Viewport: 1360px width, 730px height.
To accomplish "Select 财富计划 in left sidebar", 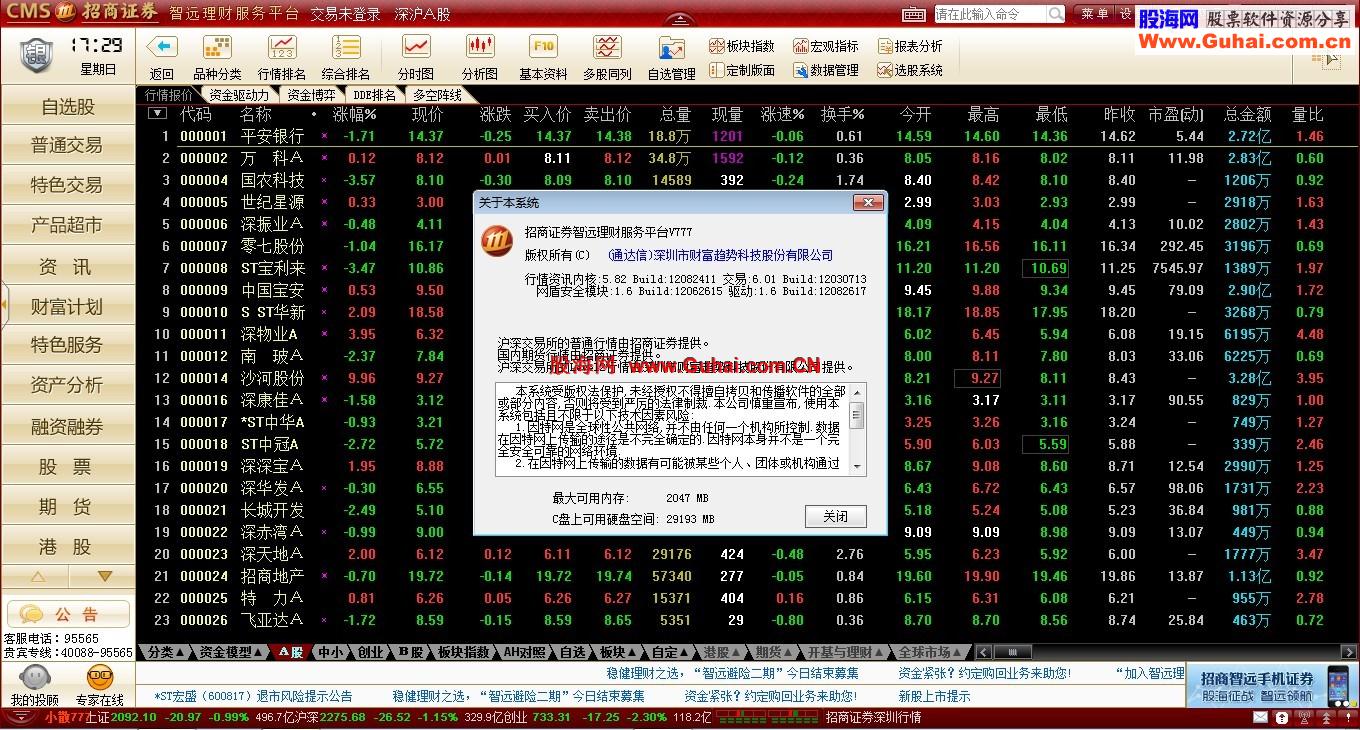I will click(x=67, y=306).
